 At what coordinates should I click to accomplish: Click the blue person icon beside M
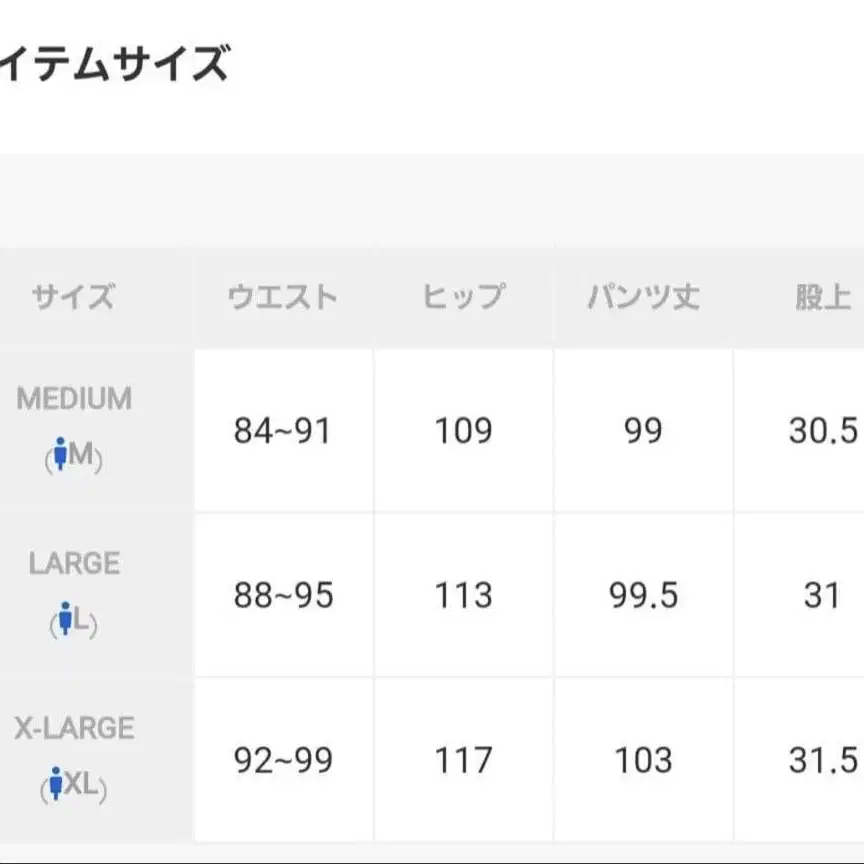(x=61, y=456)
